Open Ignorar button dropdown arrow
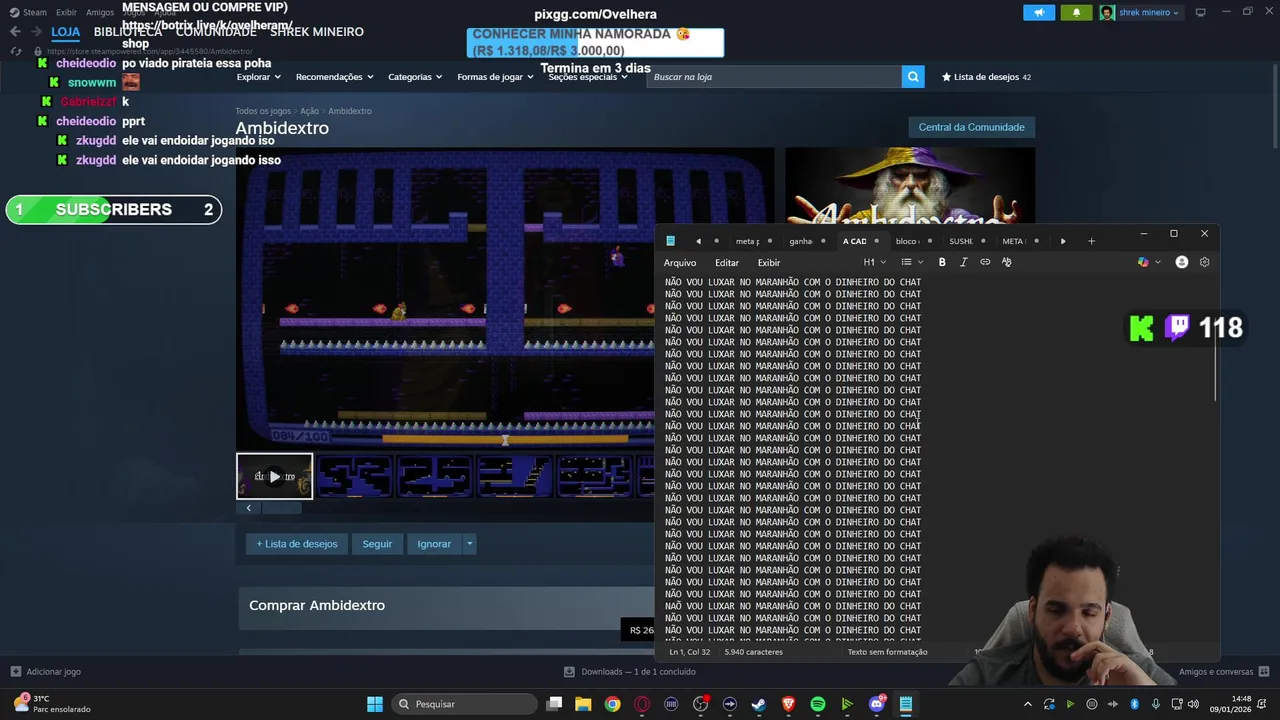Screen dimensions: 1280x720 pyautogui.click(x=469, y=544)
